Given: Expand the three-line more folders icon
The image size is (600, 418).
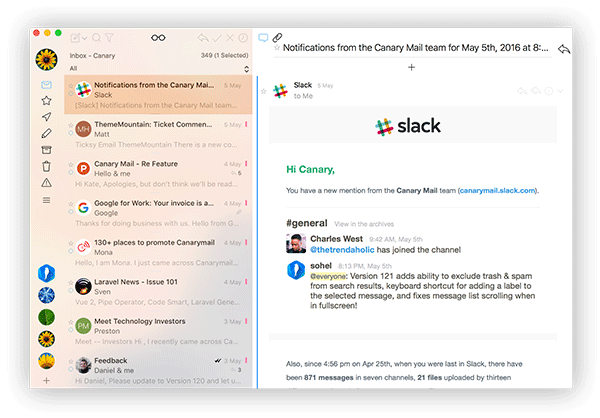Looking at the screenshot, I should pyautogui.click(x=46, y=200).
